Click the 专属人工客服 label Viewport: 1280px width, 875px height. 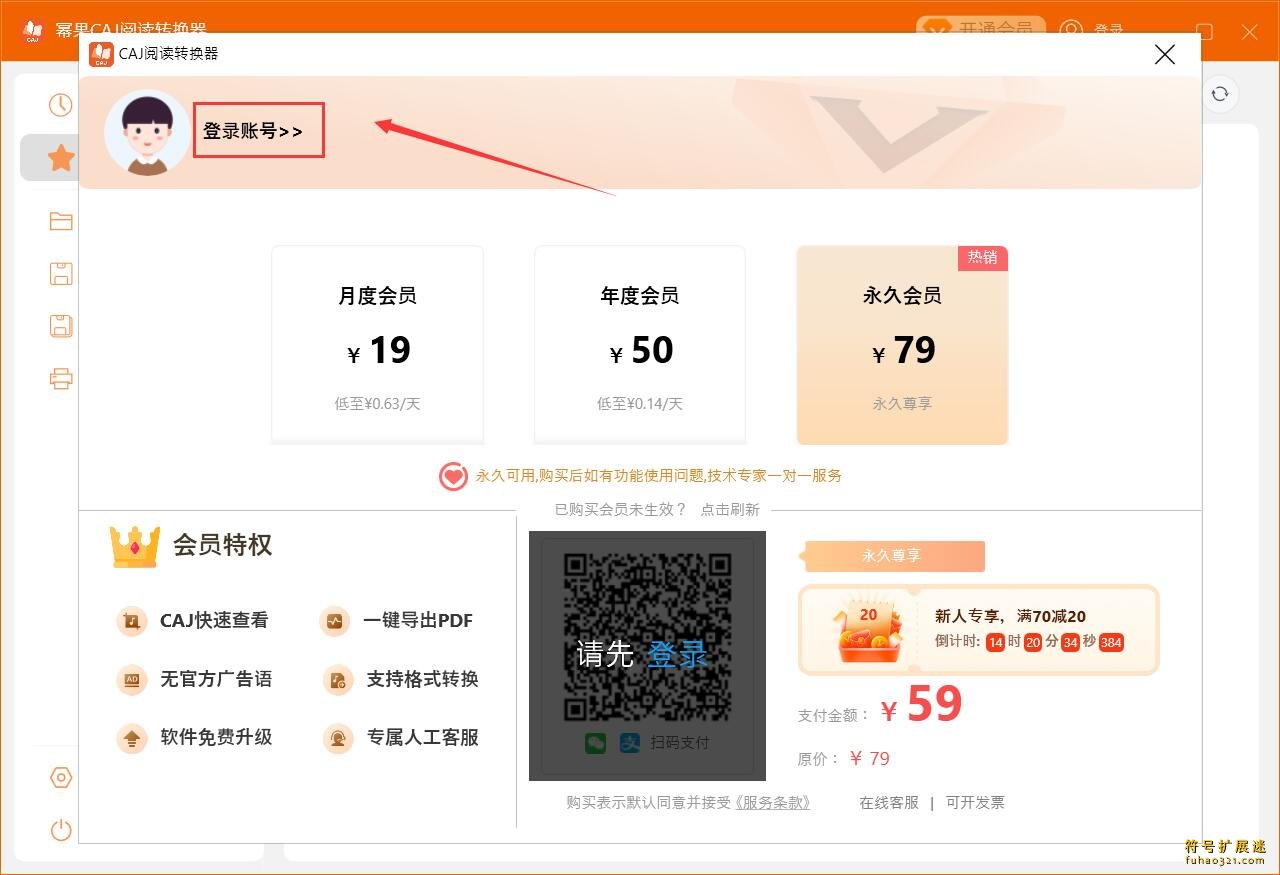point(423,738)
